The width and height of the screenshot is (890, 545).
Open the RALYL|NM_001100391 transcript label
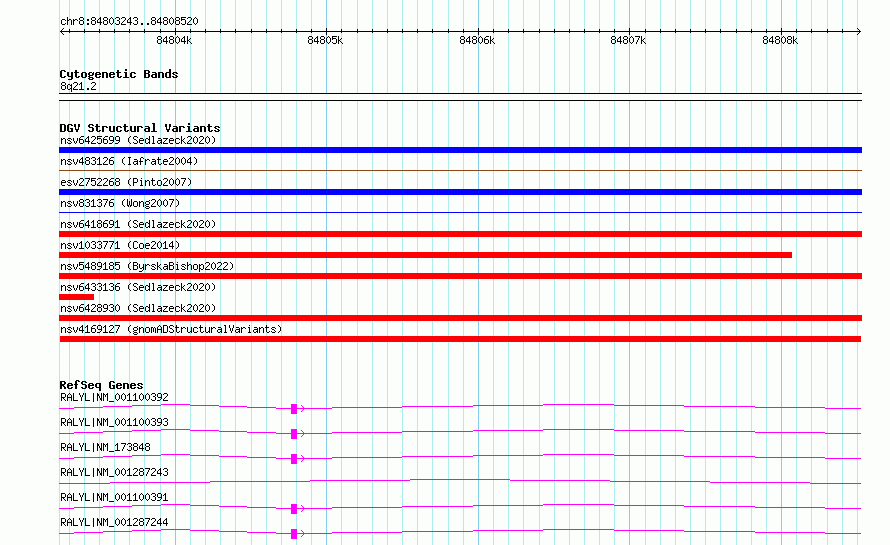(114, 497)
